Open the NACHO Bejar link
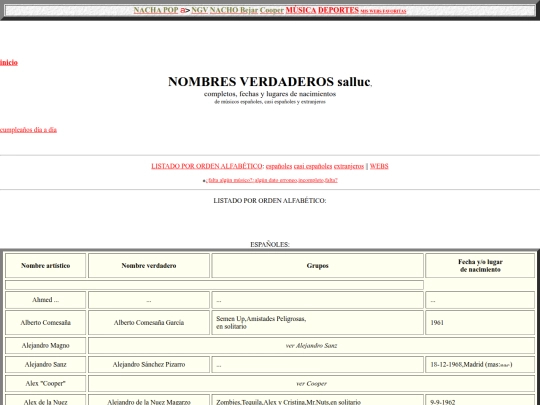Image resolution: width=540 pixels, height=405 pixels. pos(234,10)
